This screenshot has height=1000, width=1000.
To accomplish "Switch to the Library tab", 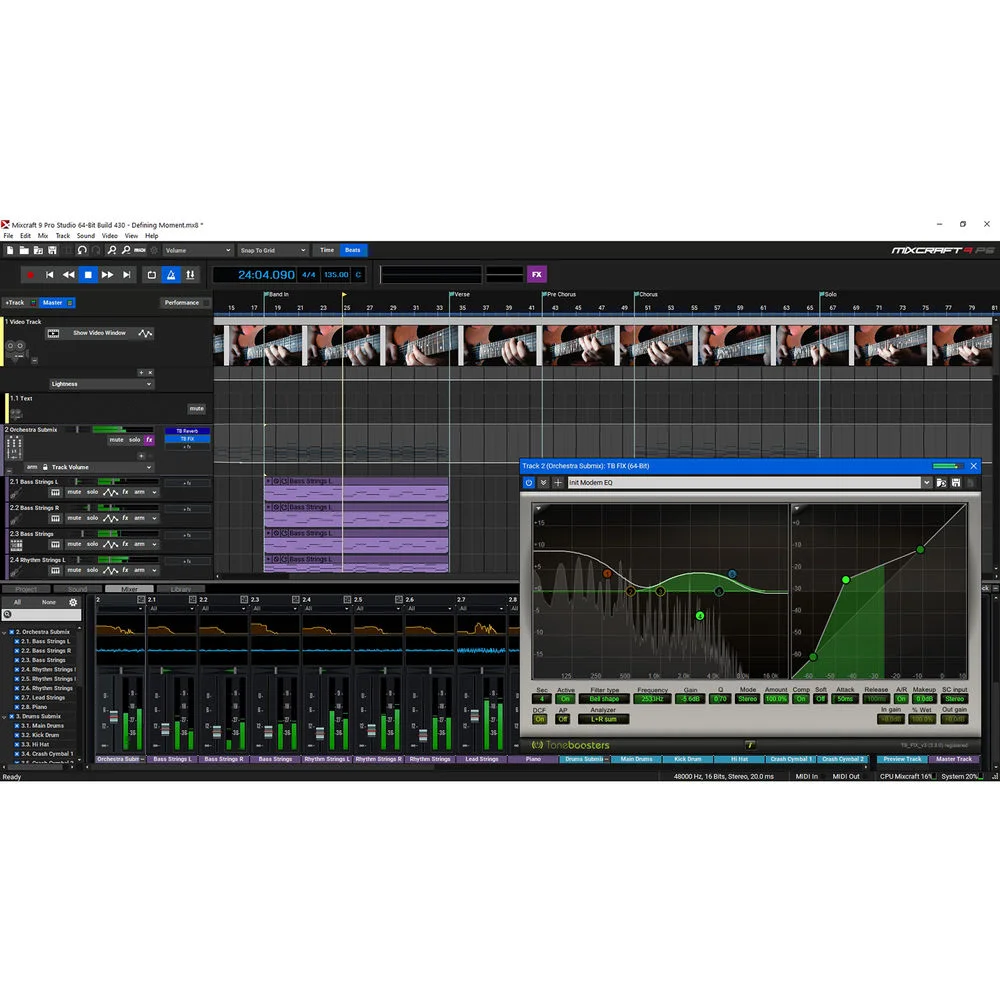I will [x=181, y=589].
